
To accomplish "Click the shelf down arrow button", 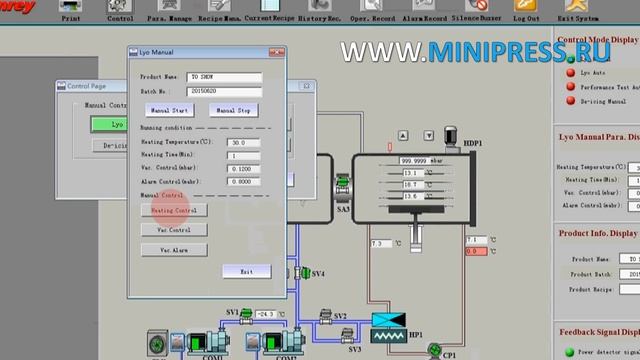I will tap(429, 136).
